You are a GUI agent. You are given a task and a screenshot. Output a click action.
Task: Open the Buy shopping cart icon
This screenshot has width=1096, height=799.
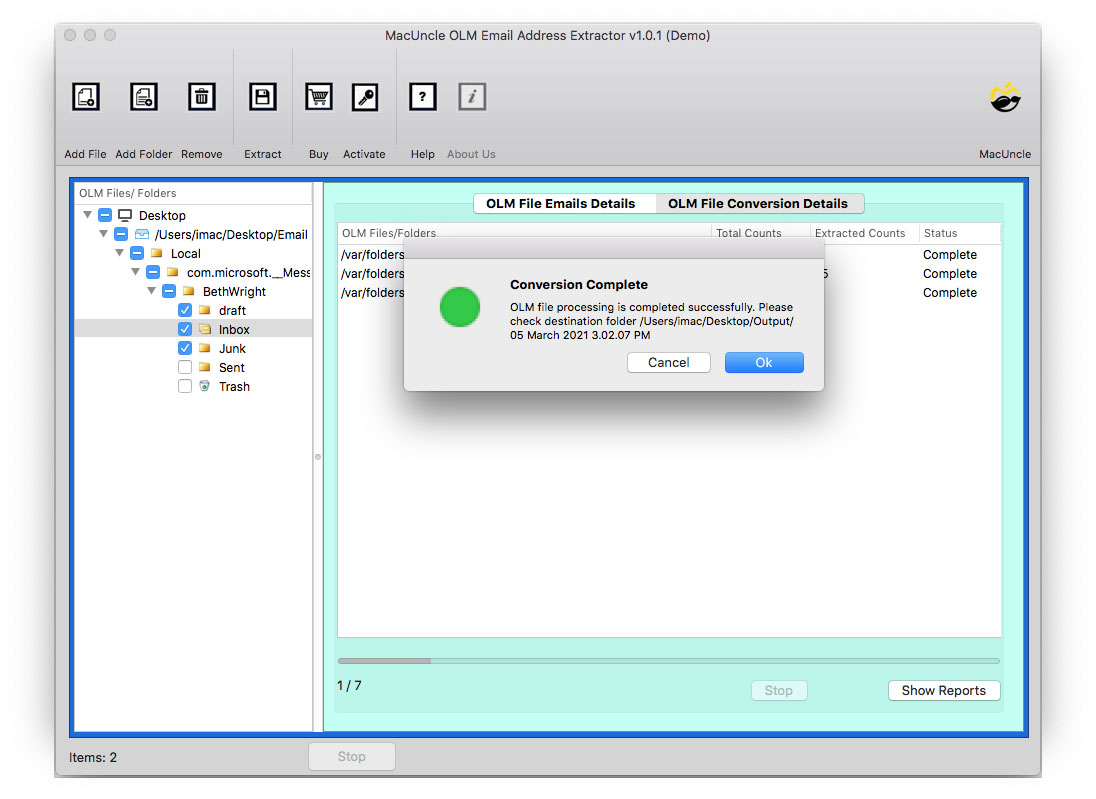tap(319, 96)
